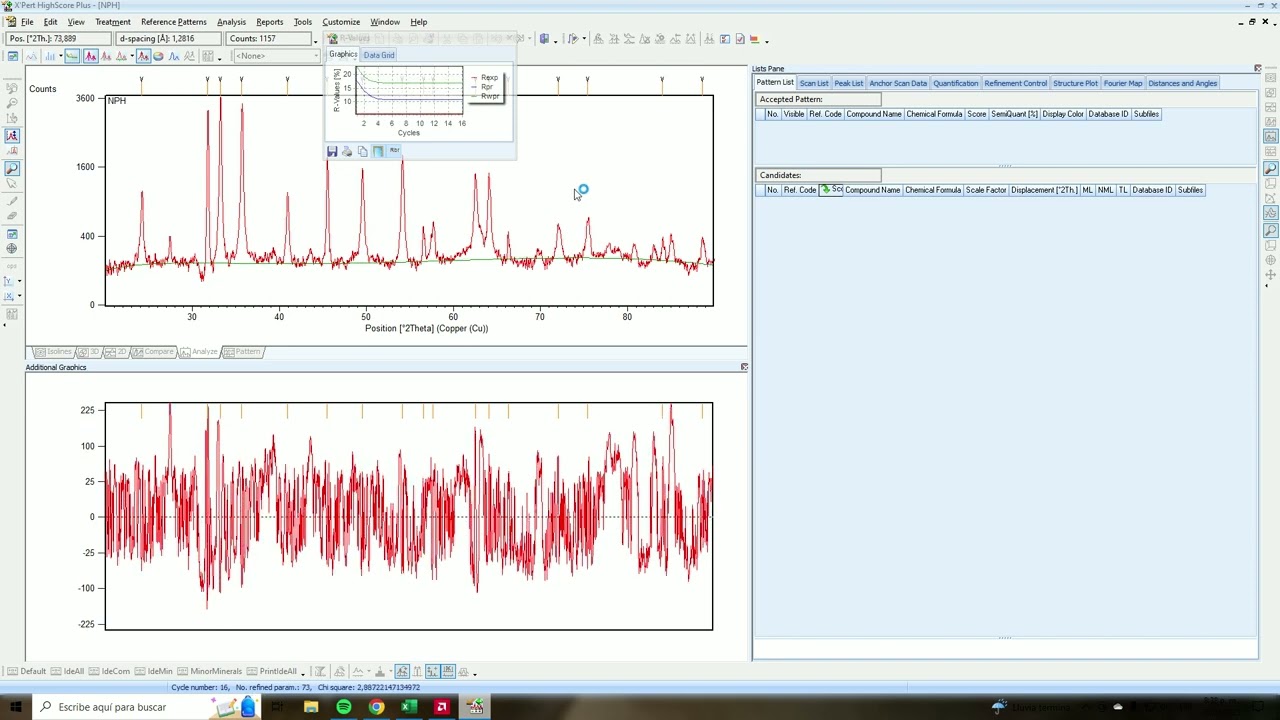Open the Analysis menu
Viewport: 1280px width, 720px height.
click(x=231, y=22)
